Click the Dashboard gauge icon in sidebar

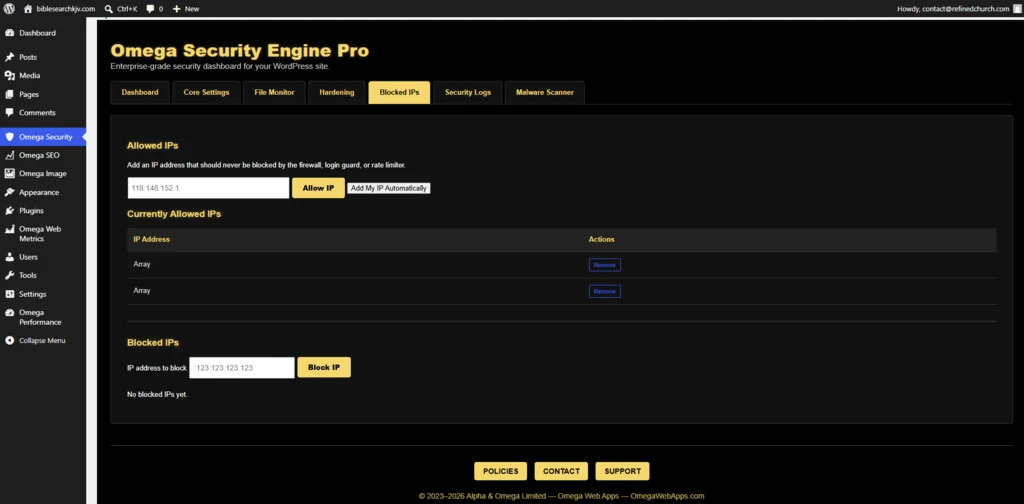pos(9,33)
